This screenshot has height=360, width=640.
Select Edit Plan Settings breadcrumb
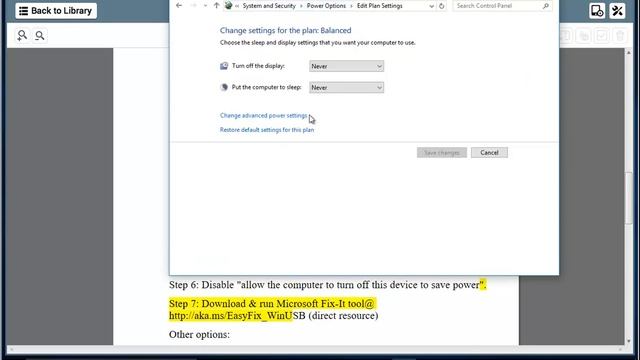click(380, 6)
